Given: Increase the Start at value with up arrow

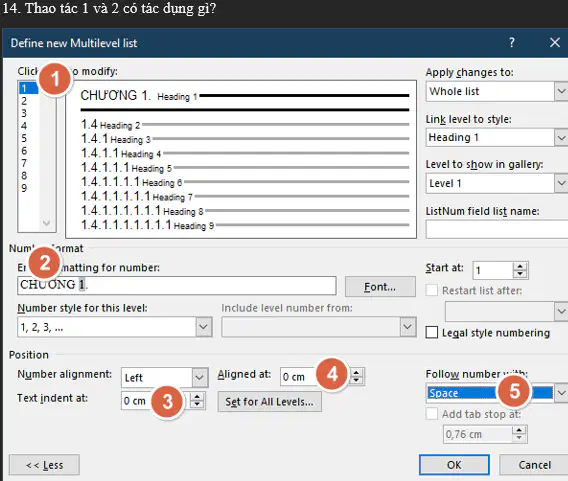Looking at the screenshot, I should pos(520,267).
